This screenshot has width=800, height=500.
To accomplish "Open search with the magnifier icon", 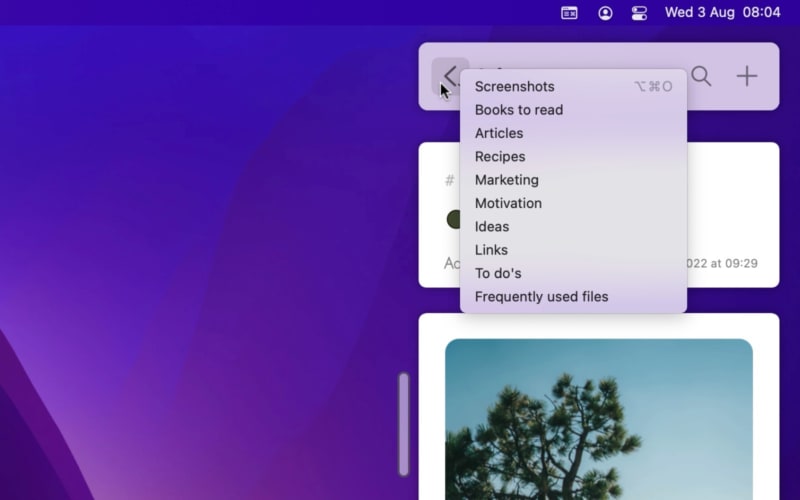I will (702, 76).
